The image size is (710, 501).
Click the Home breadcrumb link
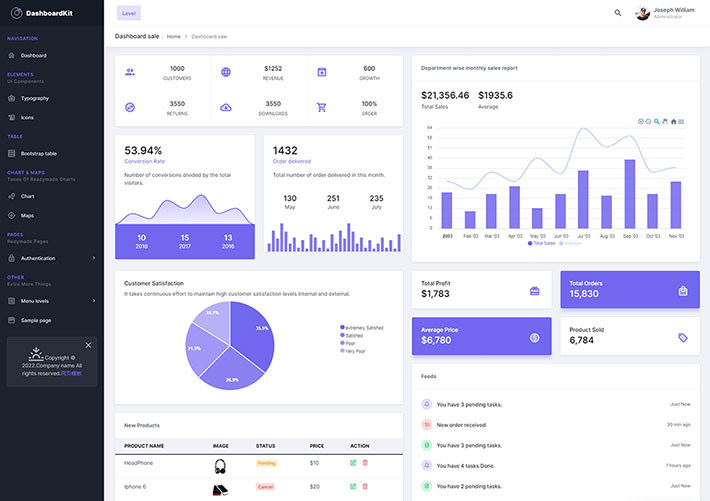[x=174, y=36]
